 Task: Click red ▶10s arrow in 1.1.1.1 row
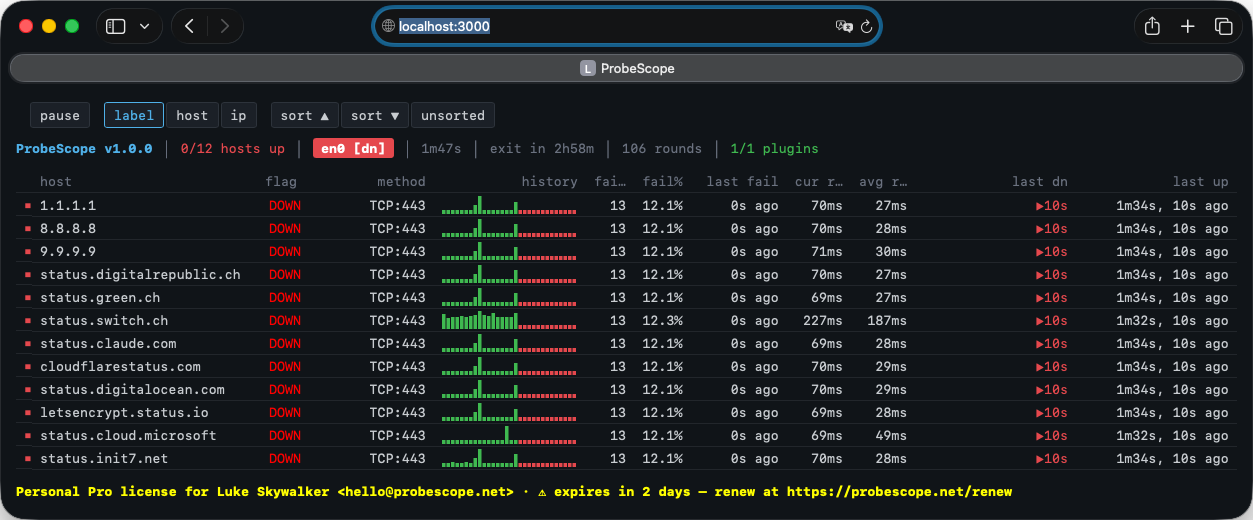coord(1051,205)
